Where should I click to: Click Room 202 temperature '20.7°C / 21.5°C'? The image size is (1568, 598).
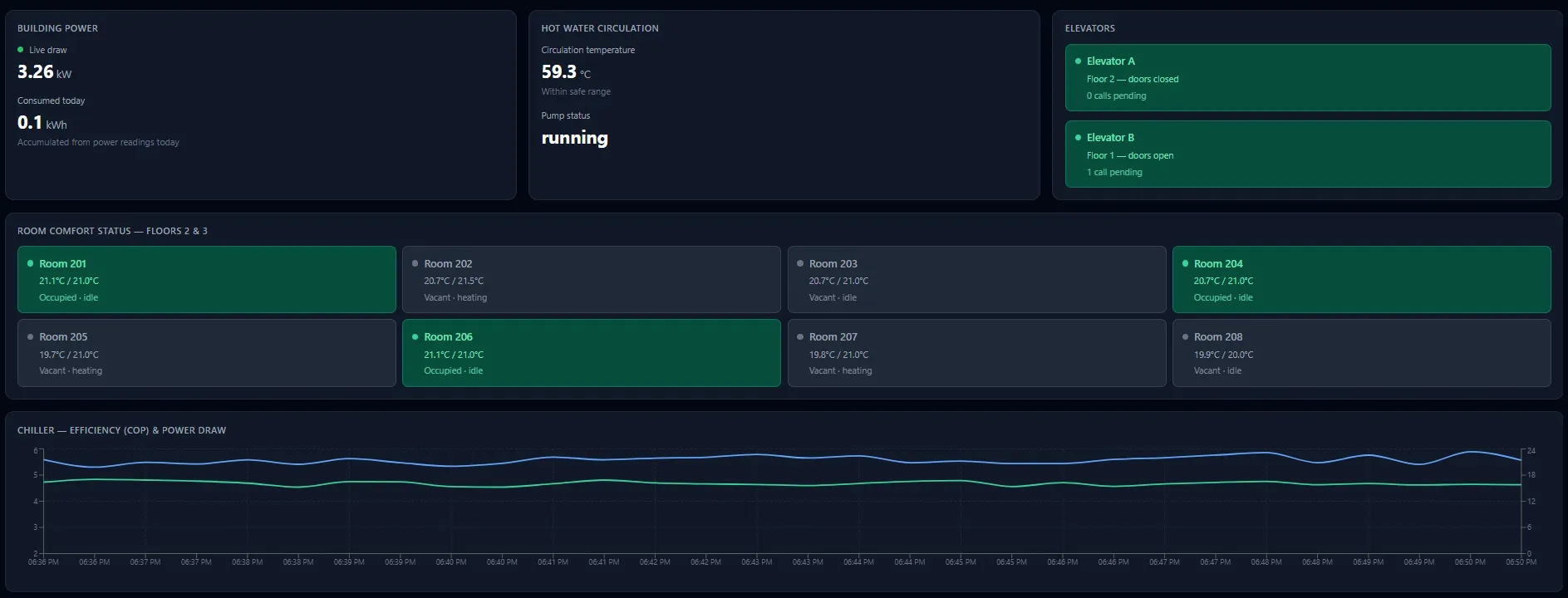click(x=453, y=281)
